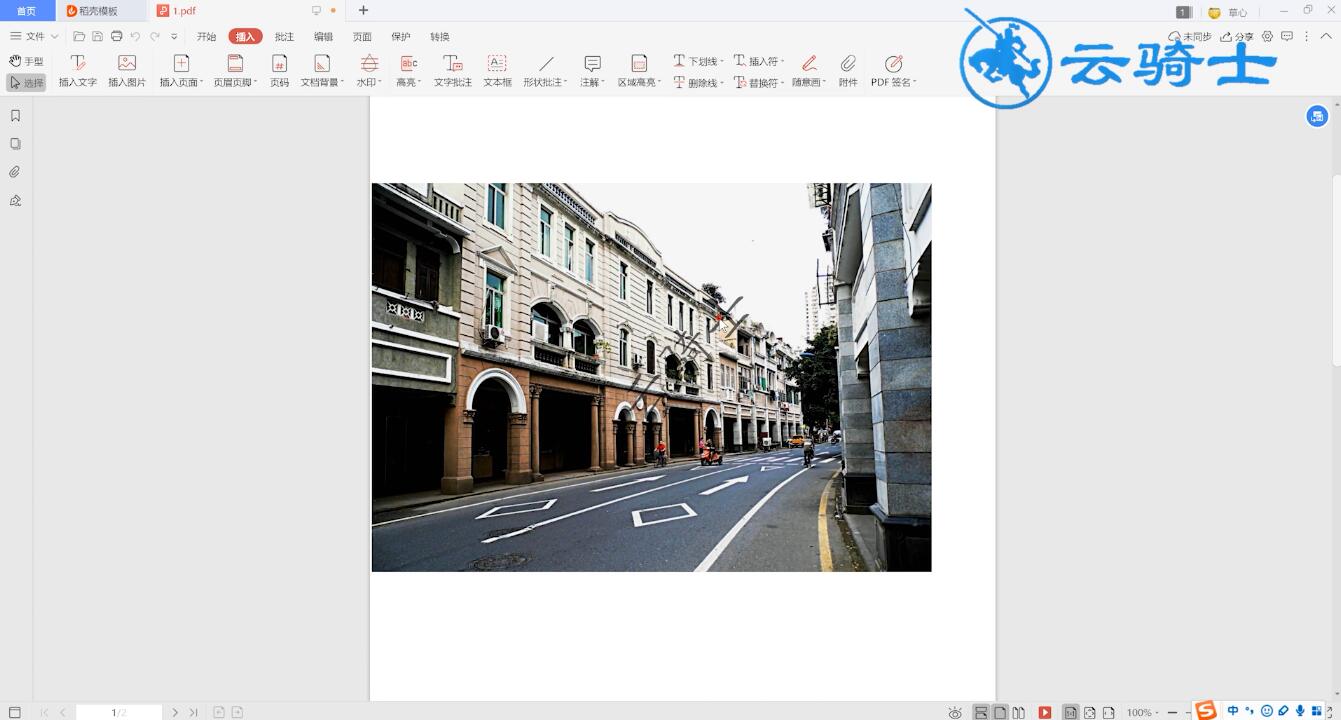Viewport: 1341px width, 720px height.
Task: Activate the 选择 selection tool
Action: tap(26, 83)
